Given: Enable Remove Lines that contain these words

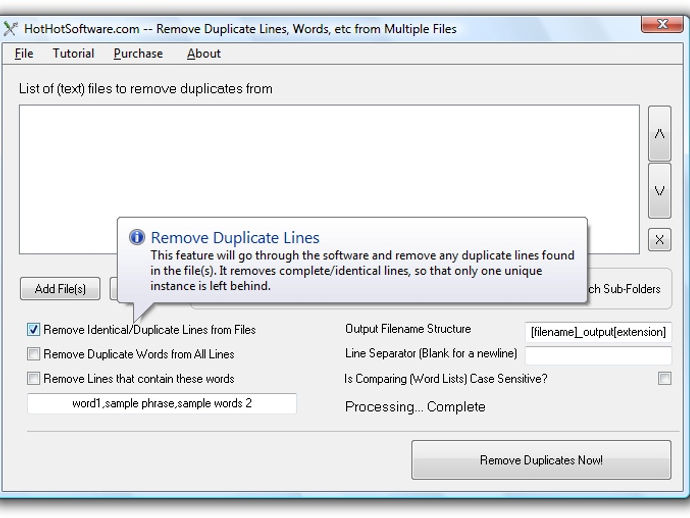Looking at the screenshot, I should click(33, 378).
